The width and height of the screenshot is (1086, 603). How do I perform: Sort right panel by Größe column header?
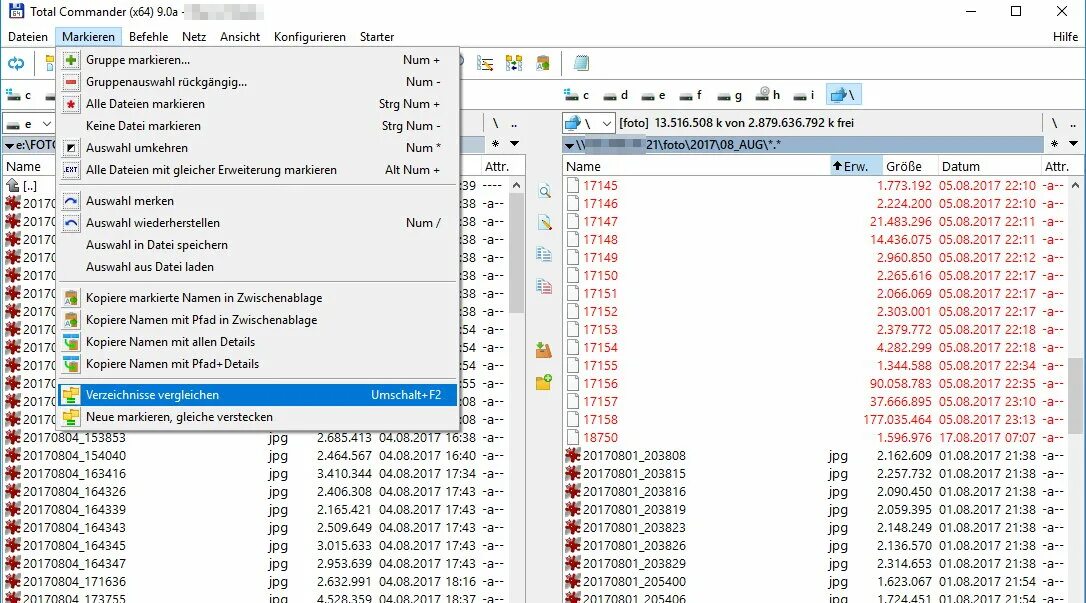click(x=908, y=166)
